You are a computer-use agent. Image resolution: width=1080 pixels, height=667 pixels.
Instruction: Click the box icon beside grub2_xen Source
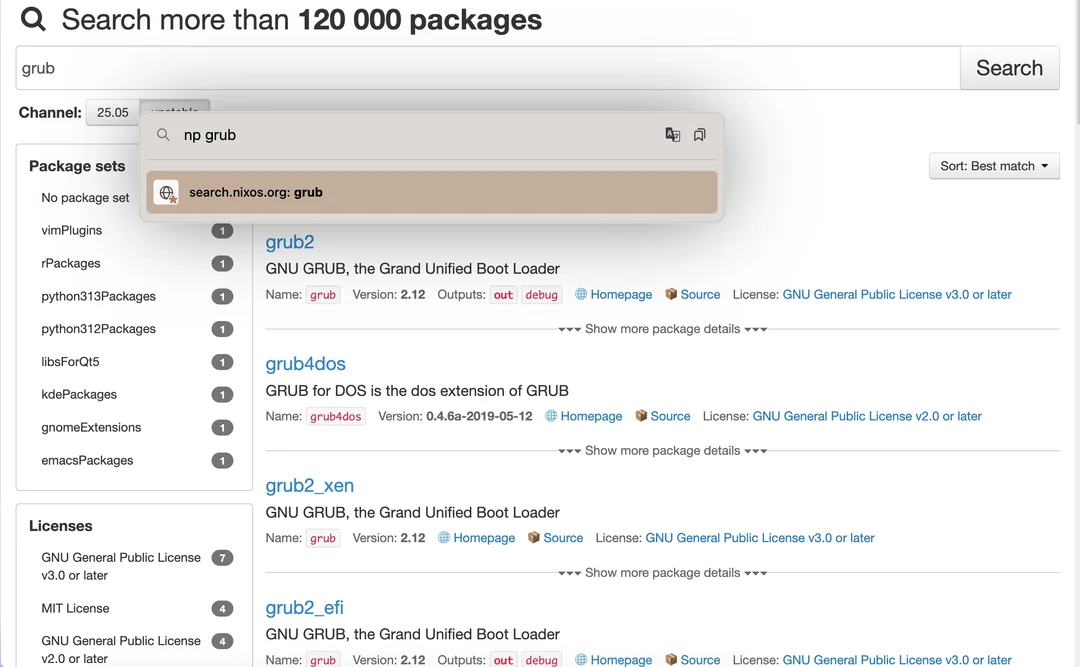click(x=533, y=537)
